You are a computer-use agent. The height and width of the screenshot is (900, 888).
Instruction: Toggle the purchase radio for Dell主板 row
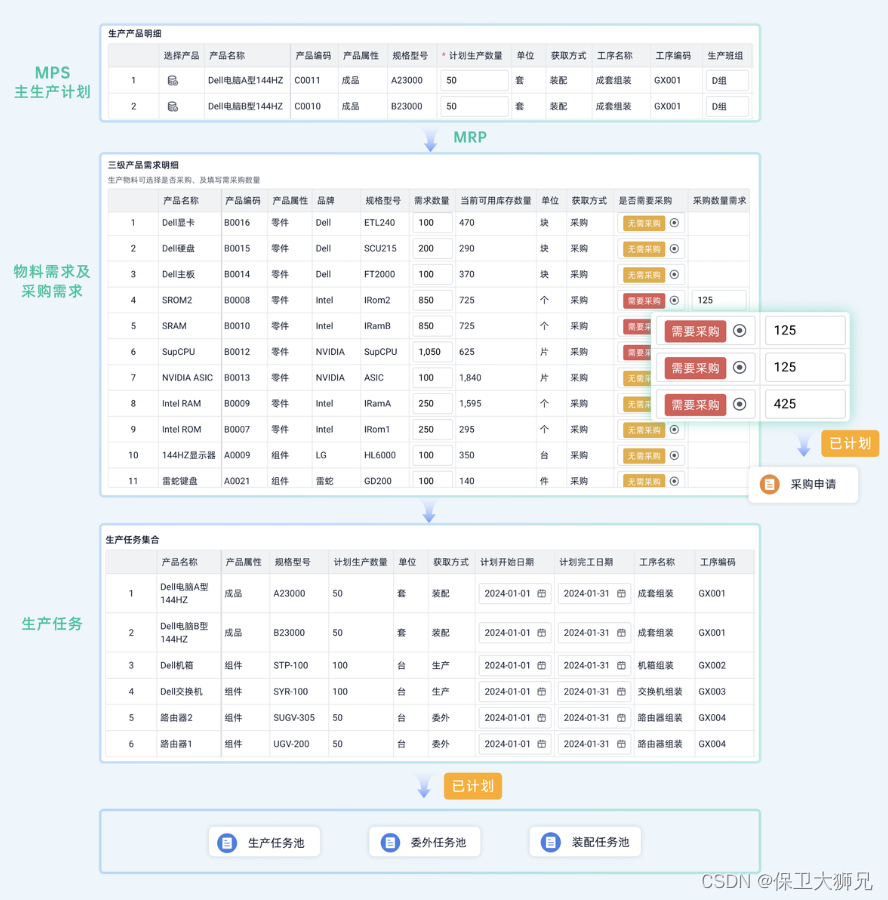coord(674,274)
